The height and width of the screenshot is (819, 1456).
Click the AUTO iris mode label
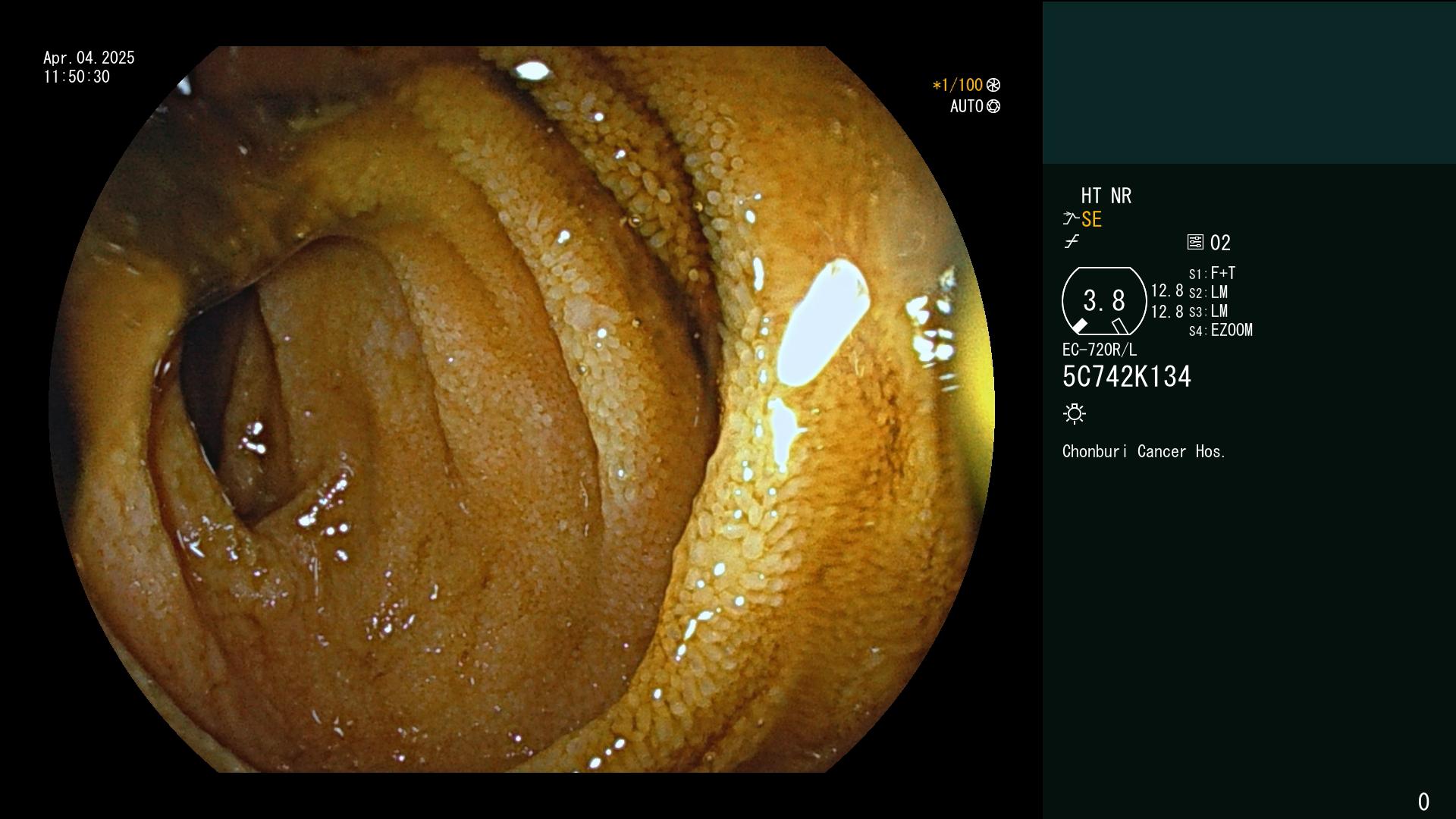[967, 107]
